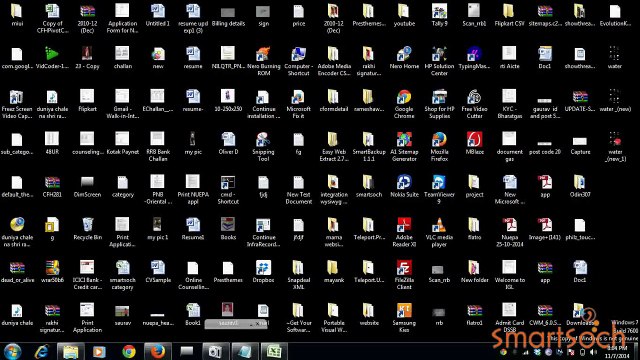Open the Books image file
Image resolution: width=640 pixels, height=360 pixels.
(228, 225)
